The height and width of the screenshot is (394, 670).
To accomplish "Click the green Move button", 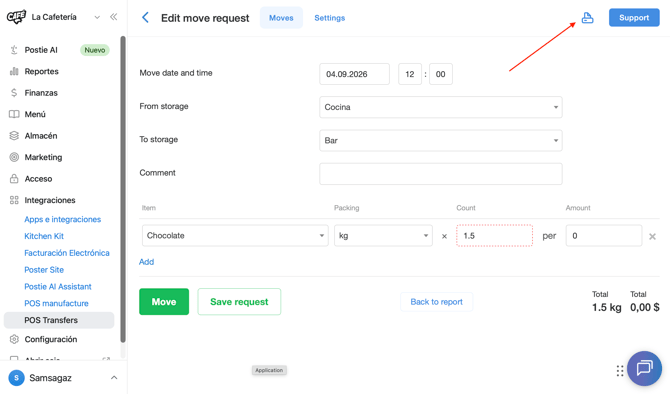I will (164, 302).
